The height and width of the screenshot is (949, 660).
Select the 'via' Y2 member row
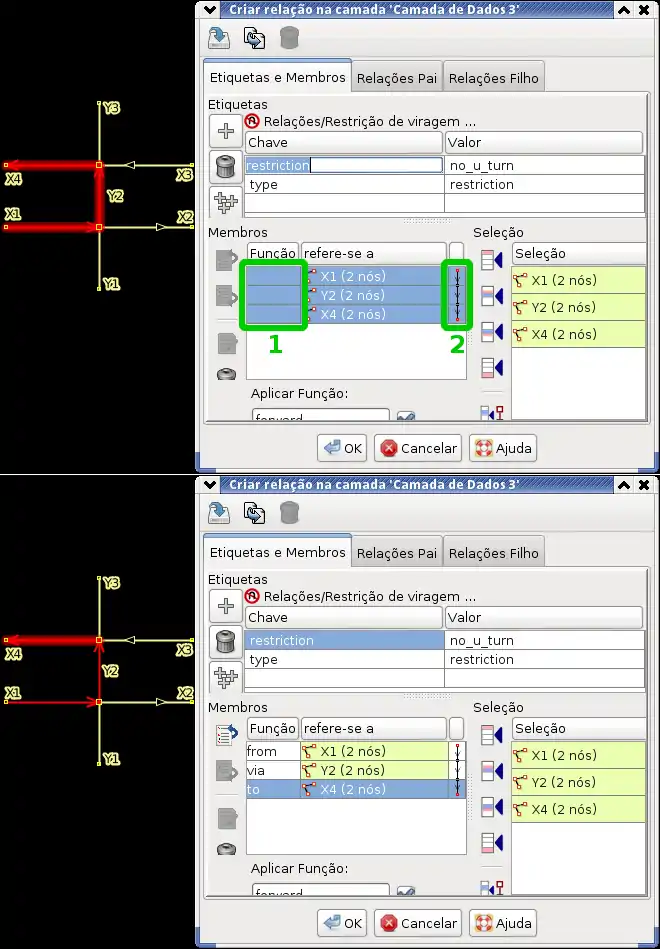(x=355, y=770)
